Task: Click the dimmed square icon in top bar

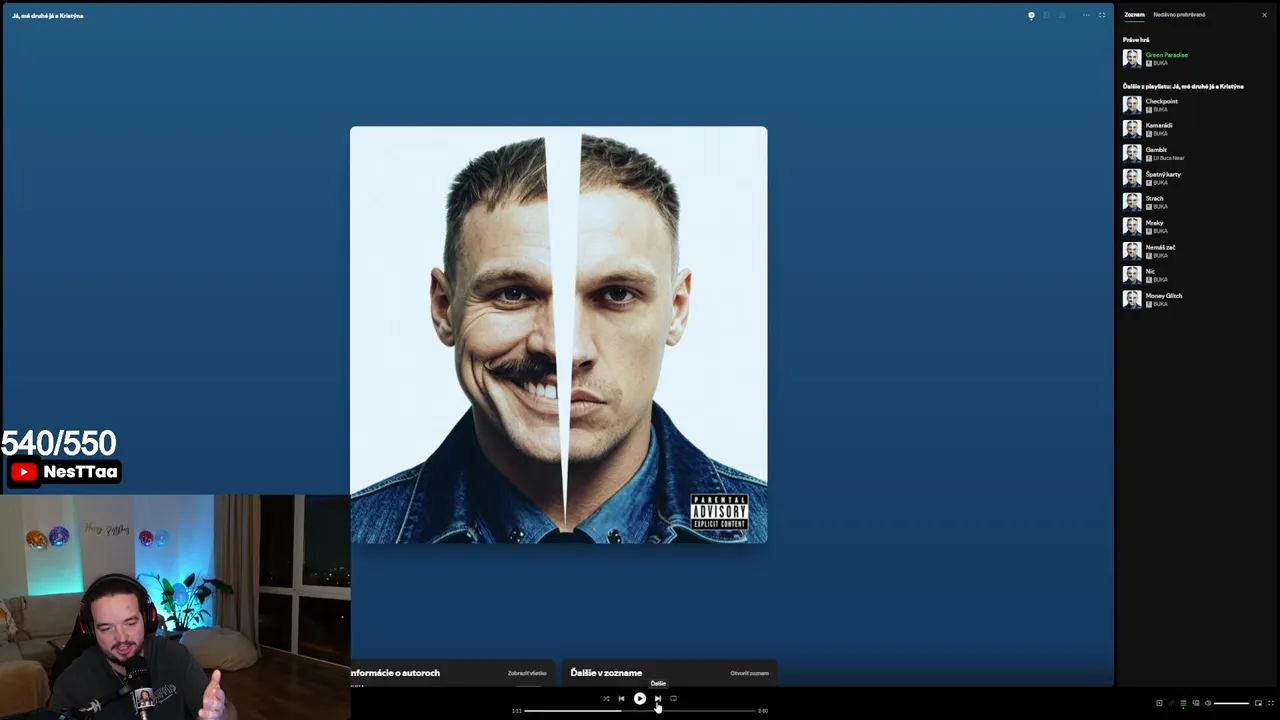Action: click(x=1047, y=15)
